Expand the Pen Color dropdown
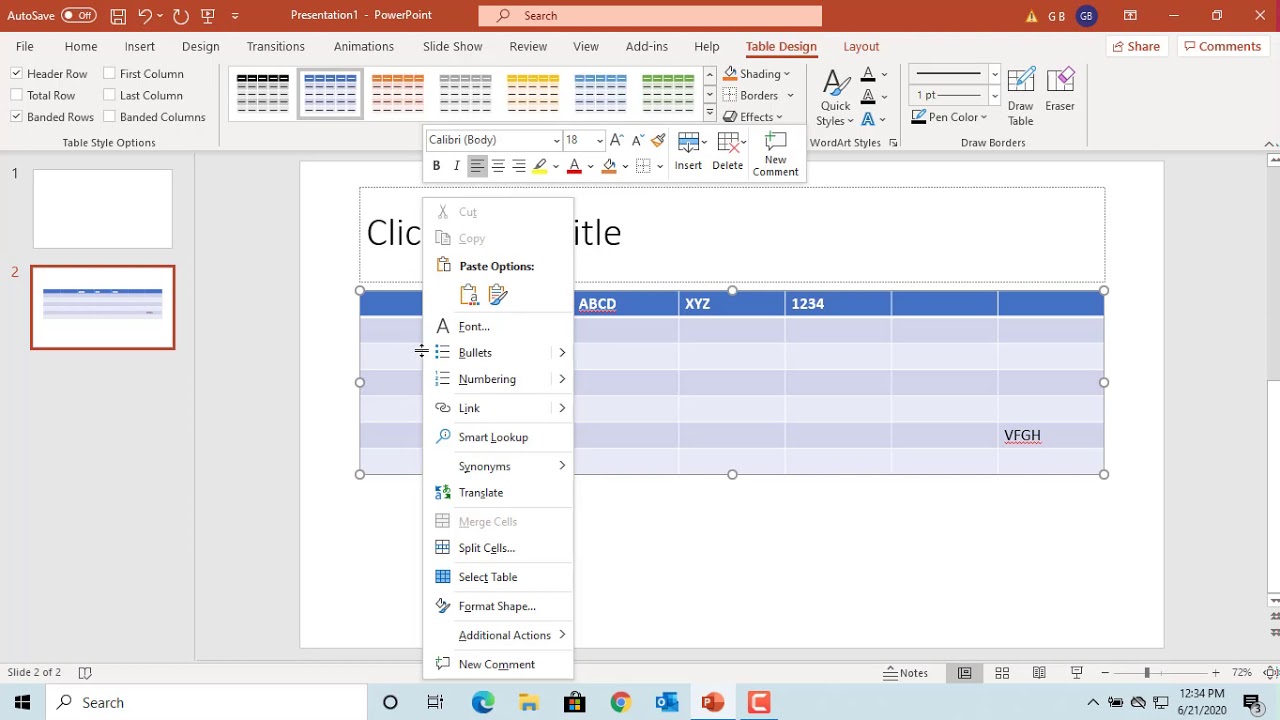The image size is (1280, 720). pyautogui.click(x=983, y=117)
